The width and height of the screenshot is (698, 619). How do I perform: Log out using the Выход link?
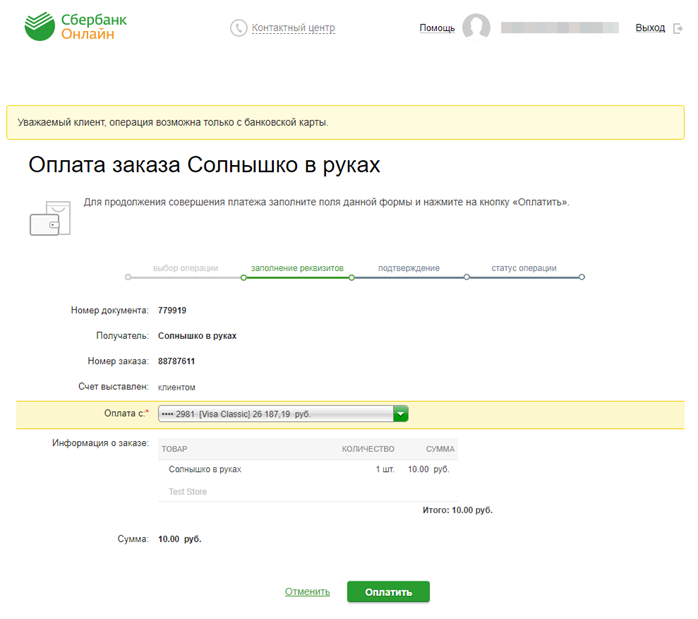(649, 28)
